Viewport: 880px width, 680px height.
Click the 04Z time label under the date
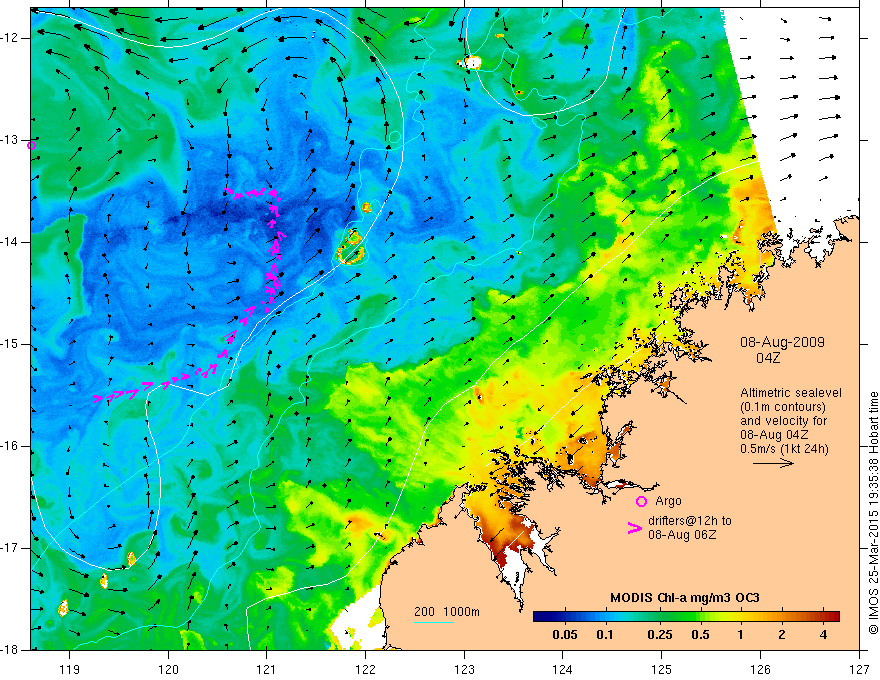coord(768,358)
